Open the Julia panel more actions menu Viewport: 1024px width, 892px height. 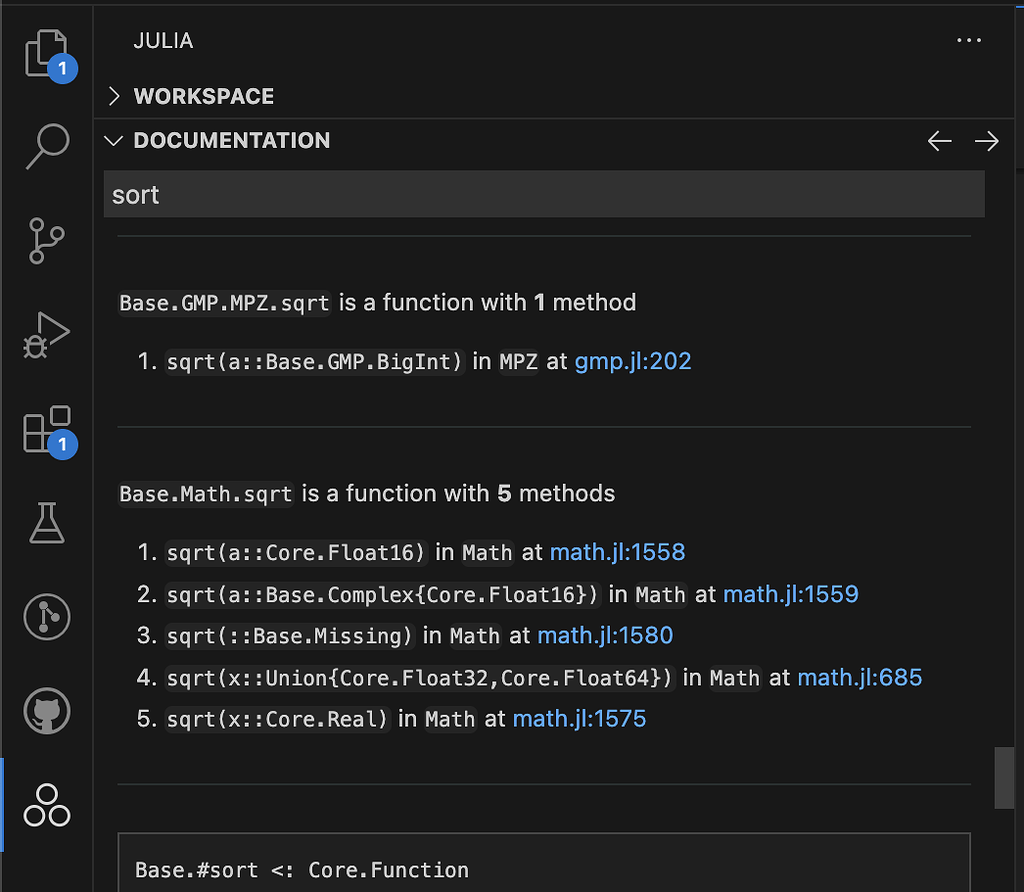(x=968, y=40)
